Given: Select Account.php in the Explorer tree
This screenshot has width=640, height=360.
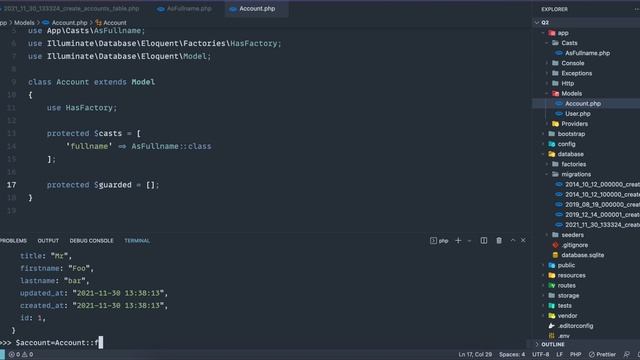Looking at the screenshot, I should click(583, 104).
